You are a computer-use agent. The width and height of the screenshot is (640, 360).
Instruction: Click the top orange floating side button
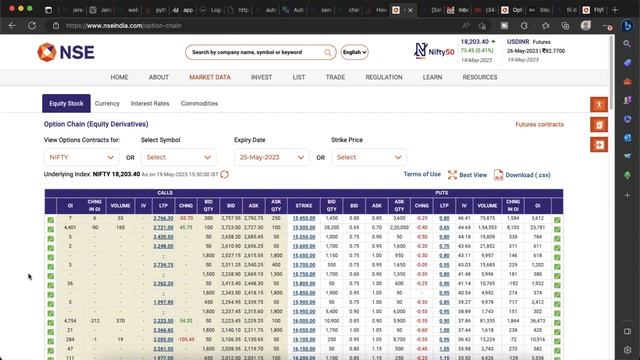pyautogui.click(x=599, y=104)
